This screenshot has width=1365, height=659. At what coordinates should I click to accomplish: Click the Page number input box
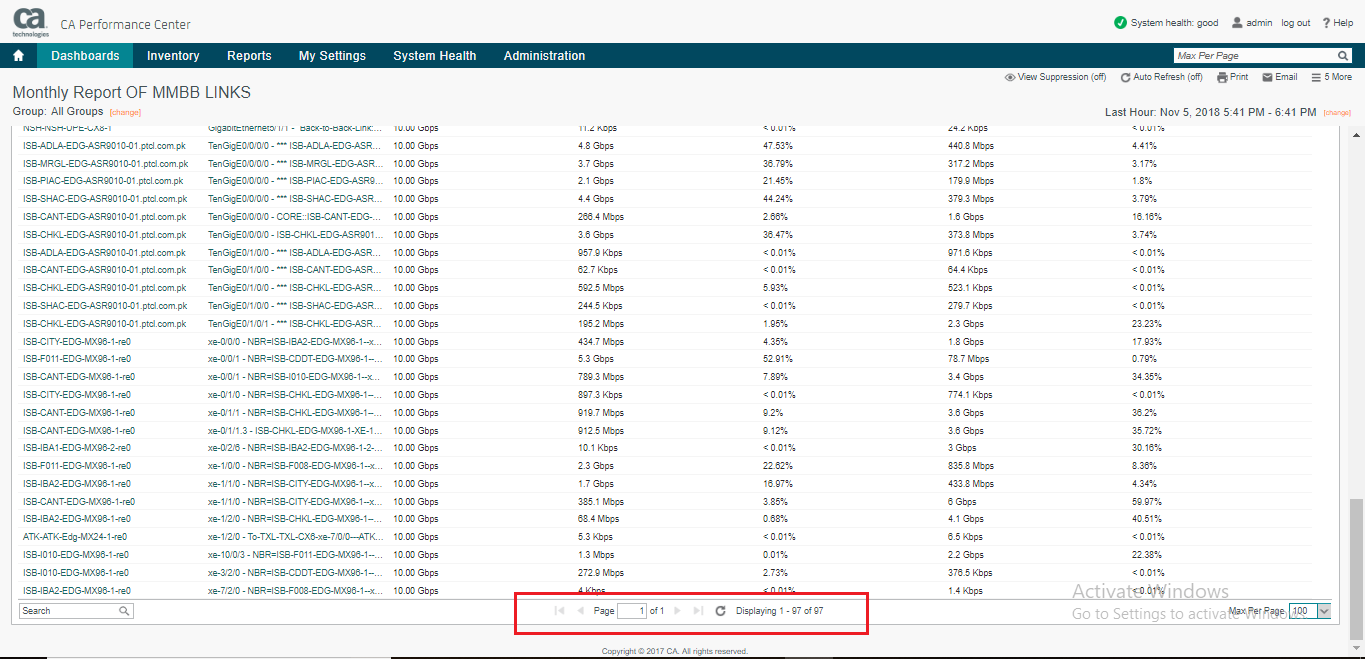(632, 610)
